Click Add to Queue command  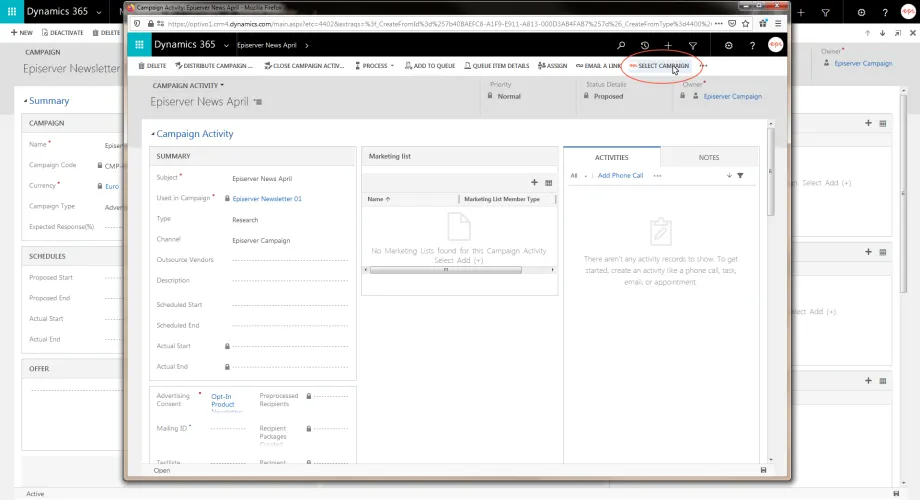coord(430,66)
